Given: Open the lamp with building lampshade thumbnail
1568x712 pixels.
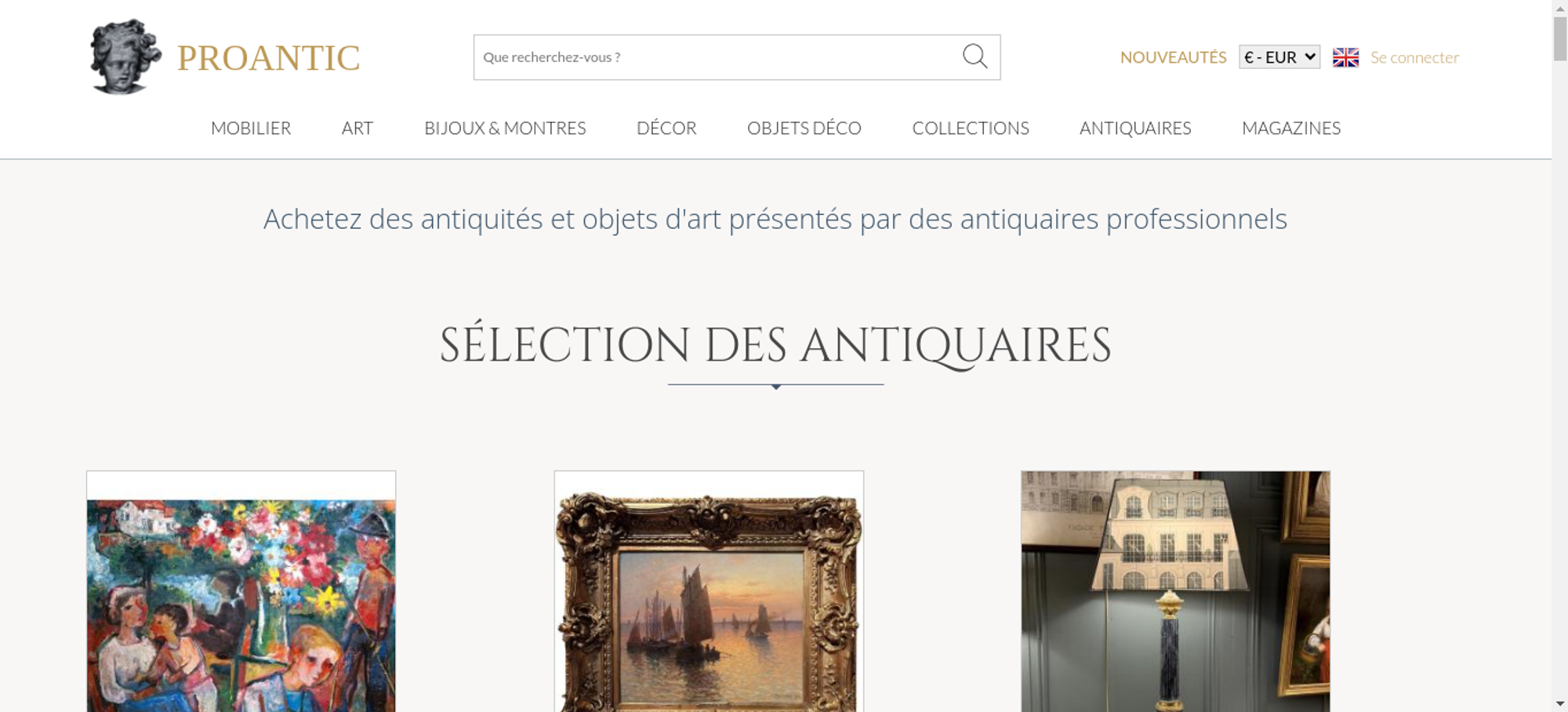Looking at the screenshot, I should pos(1175,591).
